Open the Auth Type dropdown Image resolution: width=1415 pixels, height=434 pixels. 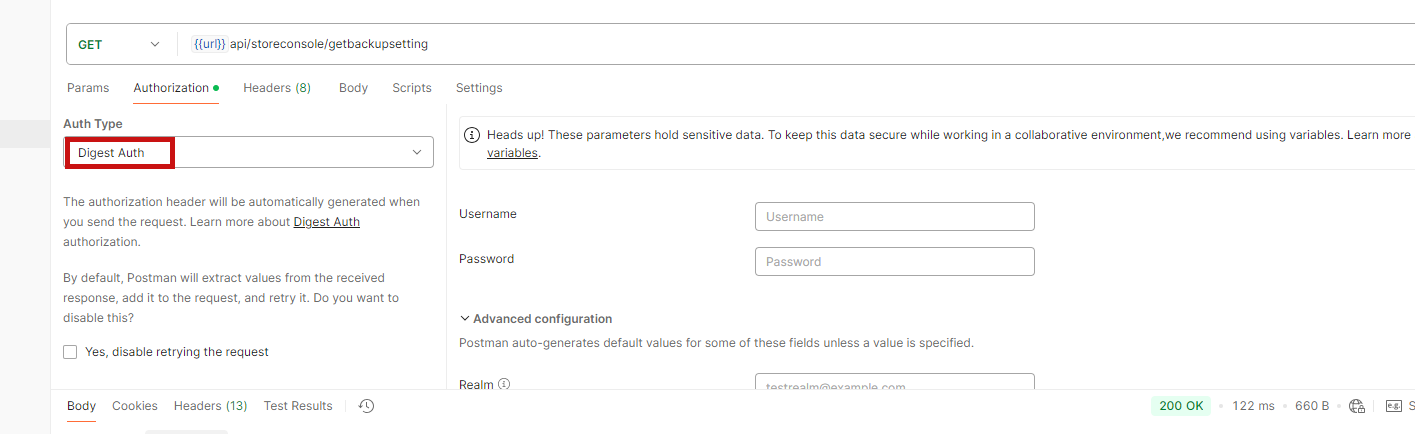coord(248,152)
